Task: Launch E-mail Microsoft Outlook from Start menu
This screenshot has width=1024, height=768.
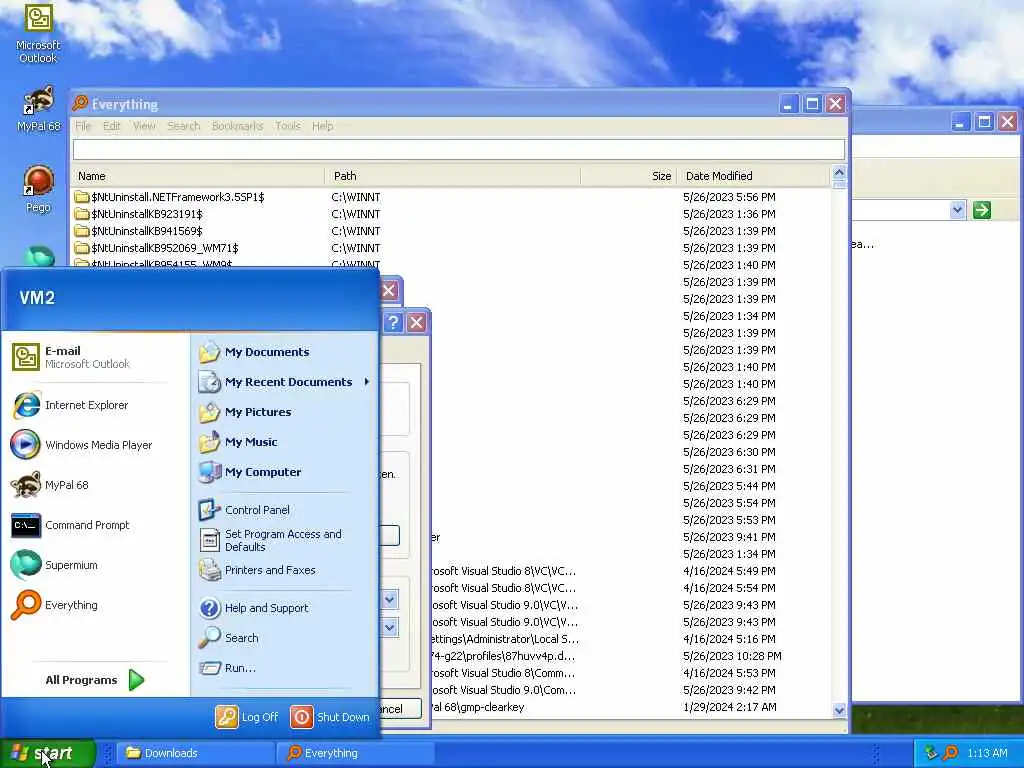Action: pyautogui.click(x=94, y=357)
